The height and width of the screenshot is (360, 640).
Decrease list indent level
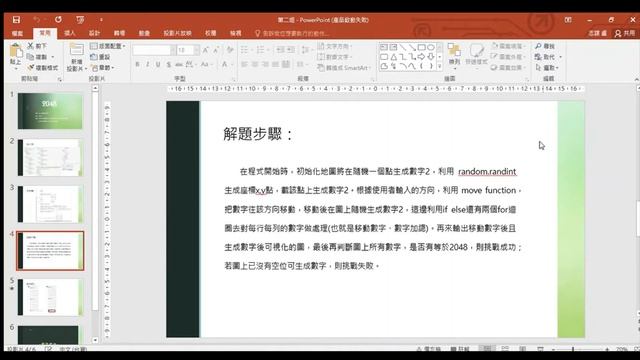[280, 50]
